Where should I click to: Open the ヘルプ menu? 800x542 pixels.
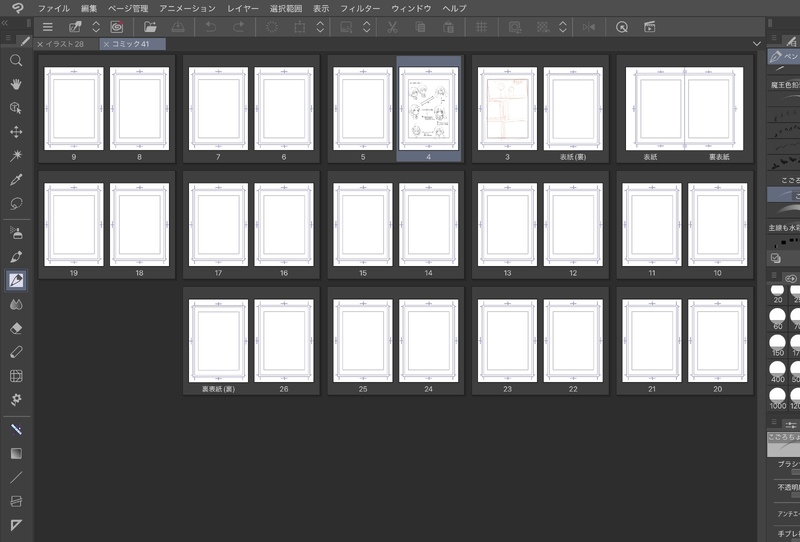coord(454,8)
